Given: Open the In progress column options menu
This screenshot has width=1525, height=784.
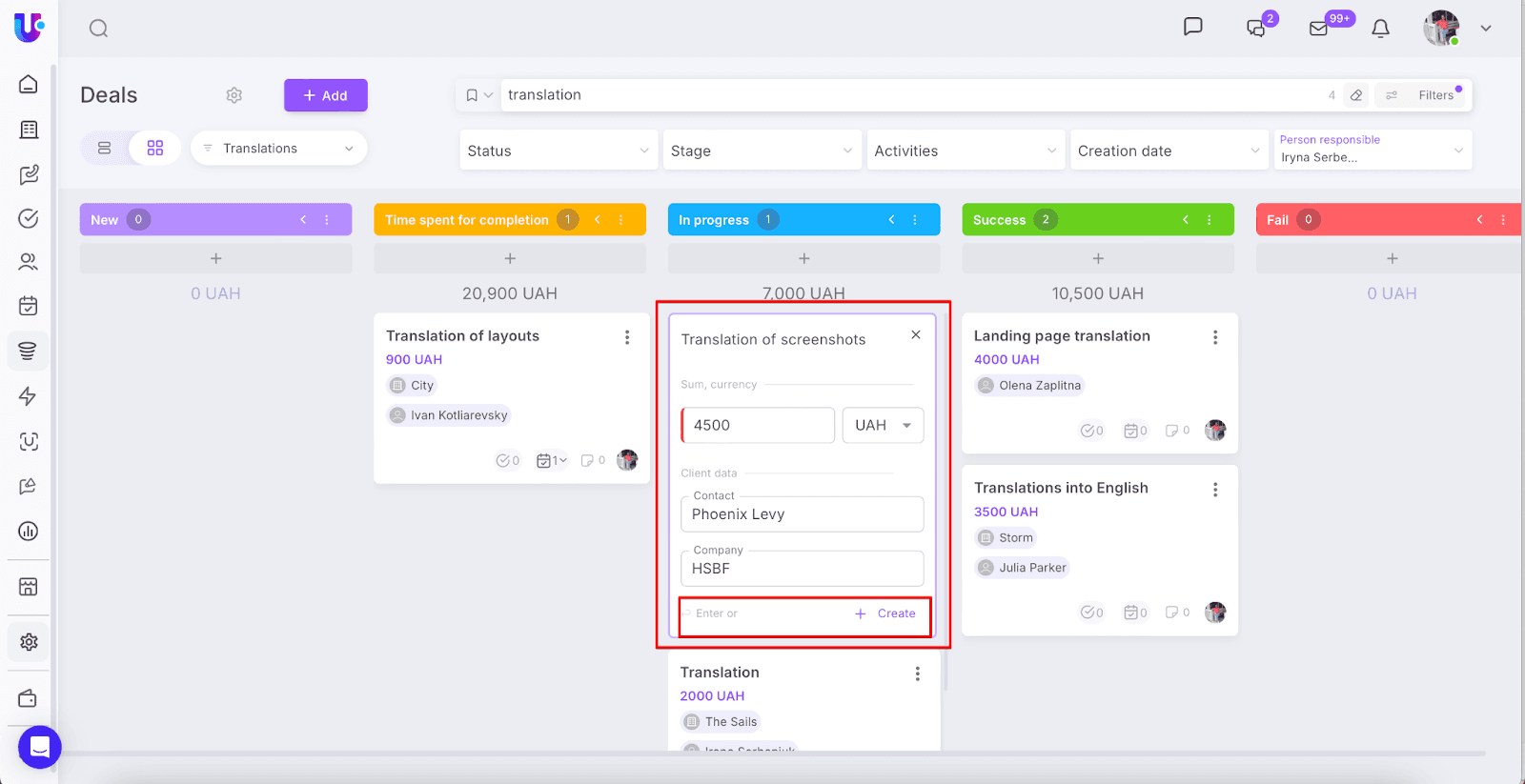Looking at the screenshot, I should pos(915,220).
